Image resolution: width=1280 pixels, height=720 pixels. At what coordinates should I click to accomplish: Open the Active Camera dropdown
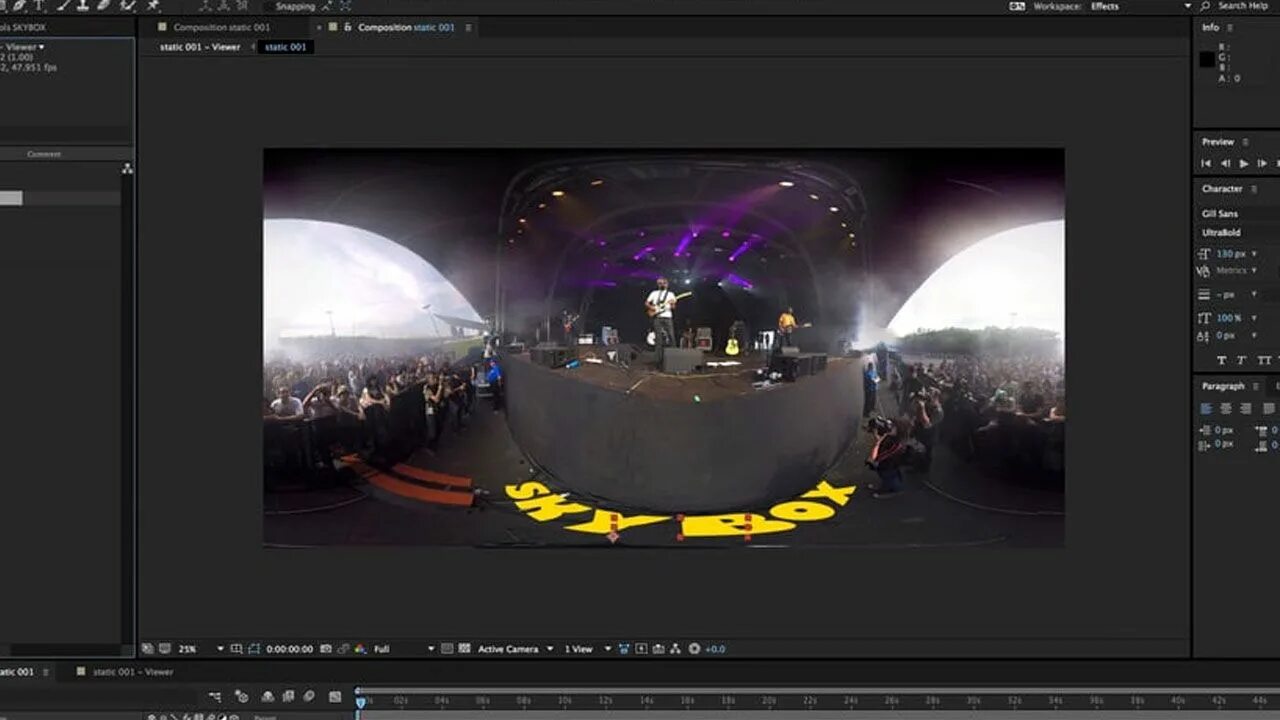(x=515, y=649)
